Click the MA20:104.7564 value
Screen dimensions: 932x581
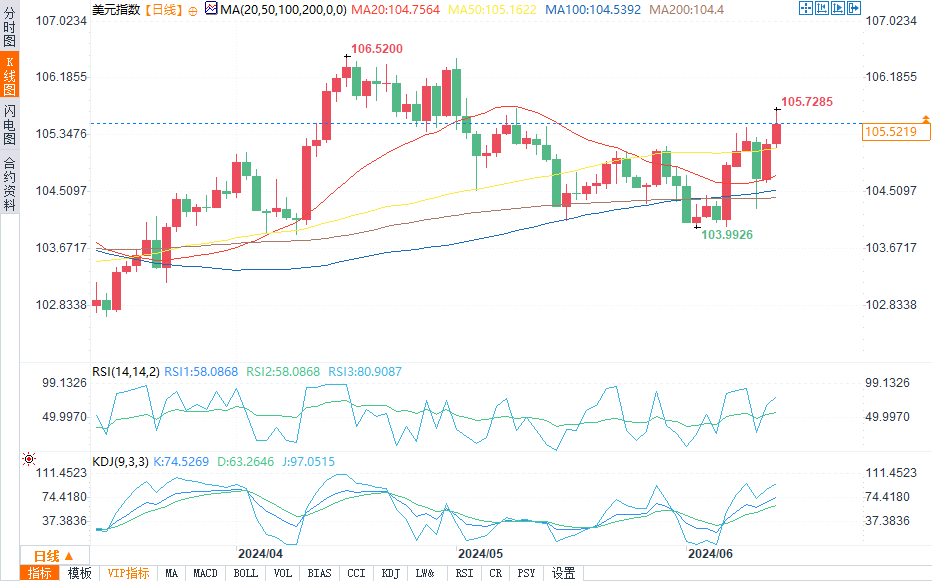point(395,10)
